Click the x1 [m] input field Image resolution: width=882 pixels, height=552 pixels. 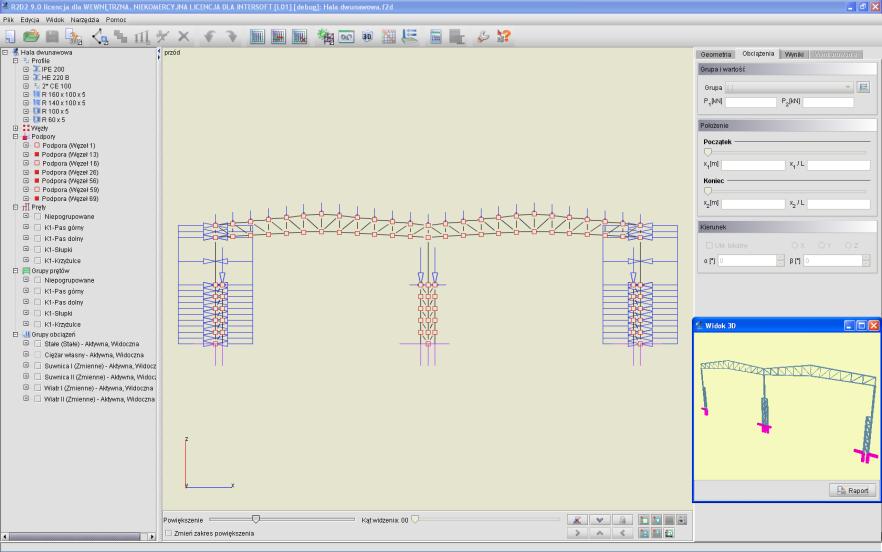coord(753,165)
